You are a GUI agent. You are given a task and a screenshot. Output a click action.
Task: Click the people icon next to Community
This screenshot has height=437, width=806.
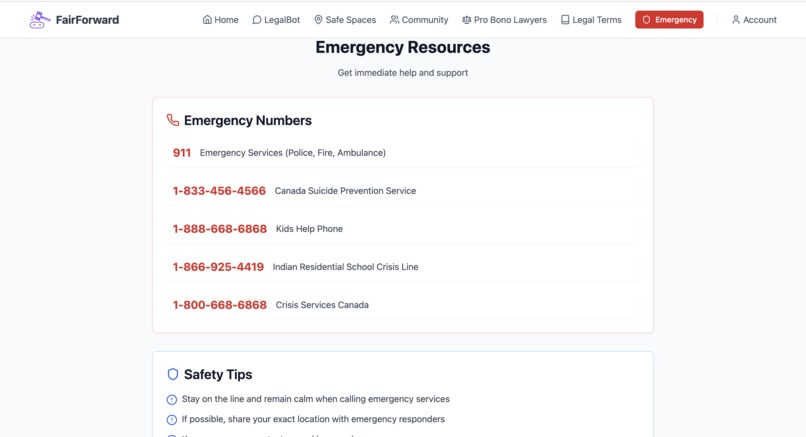394,20
